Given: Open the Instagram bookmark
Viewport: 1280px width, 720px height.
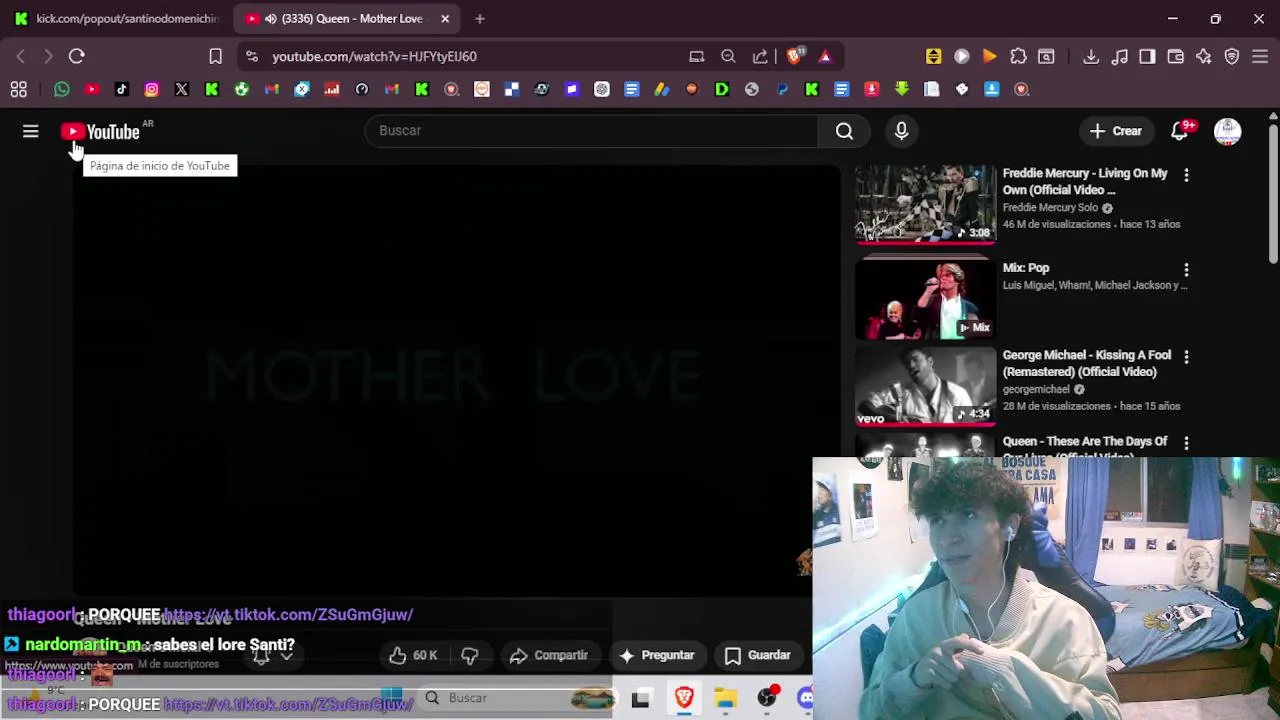Looking at the screenshot, I should coord(152,89).
